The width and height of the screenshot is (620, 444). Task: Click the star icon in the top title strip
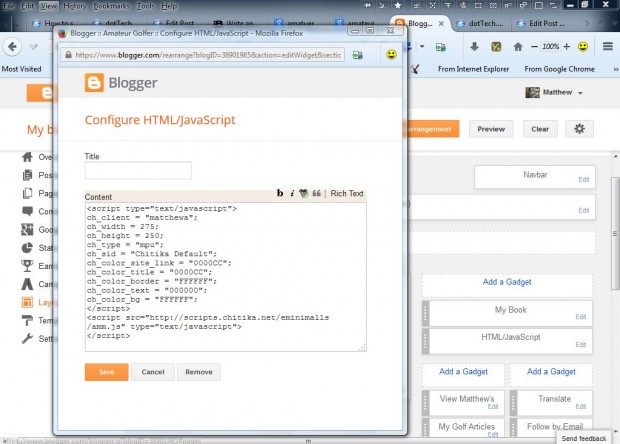click(x=398, y=5)
